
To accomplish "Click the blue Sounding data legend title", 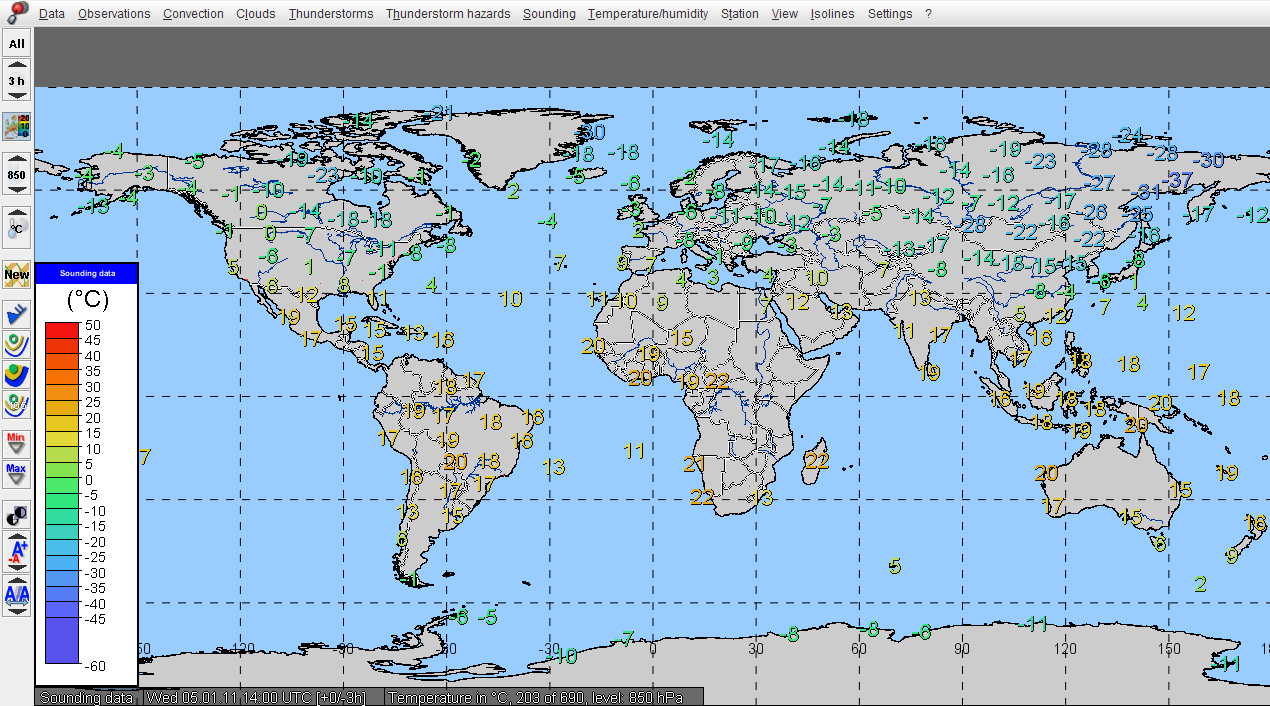I will 87,273.
